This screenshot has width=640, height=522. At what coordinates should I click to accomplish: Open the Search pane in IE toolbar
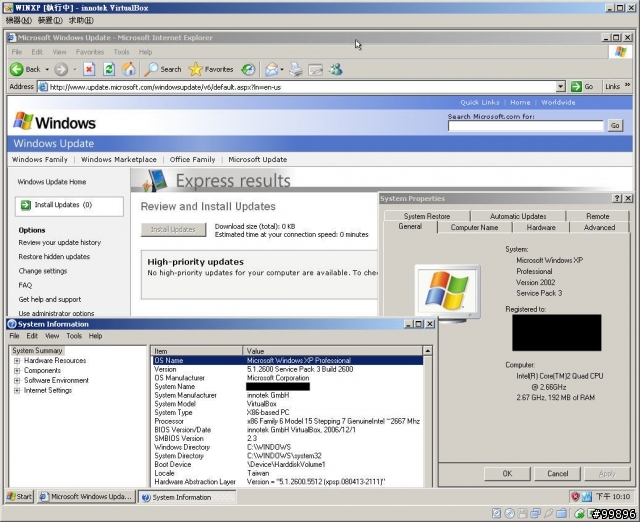(x=163, y=69)
